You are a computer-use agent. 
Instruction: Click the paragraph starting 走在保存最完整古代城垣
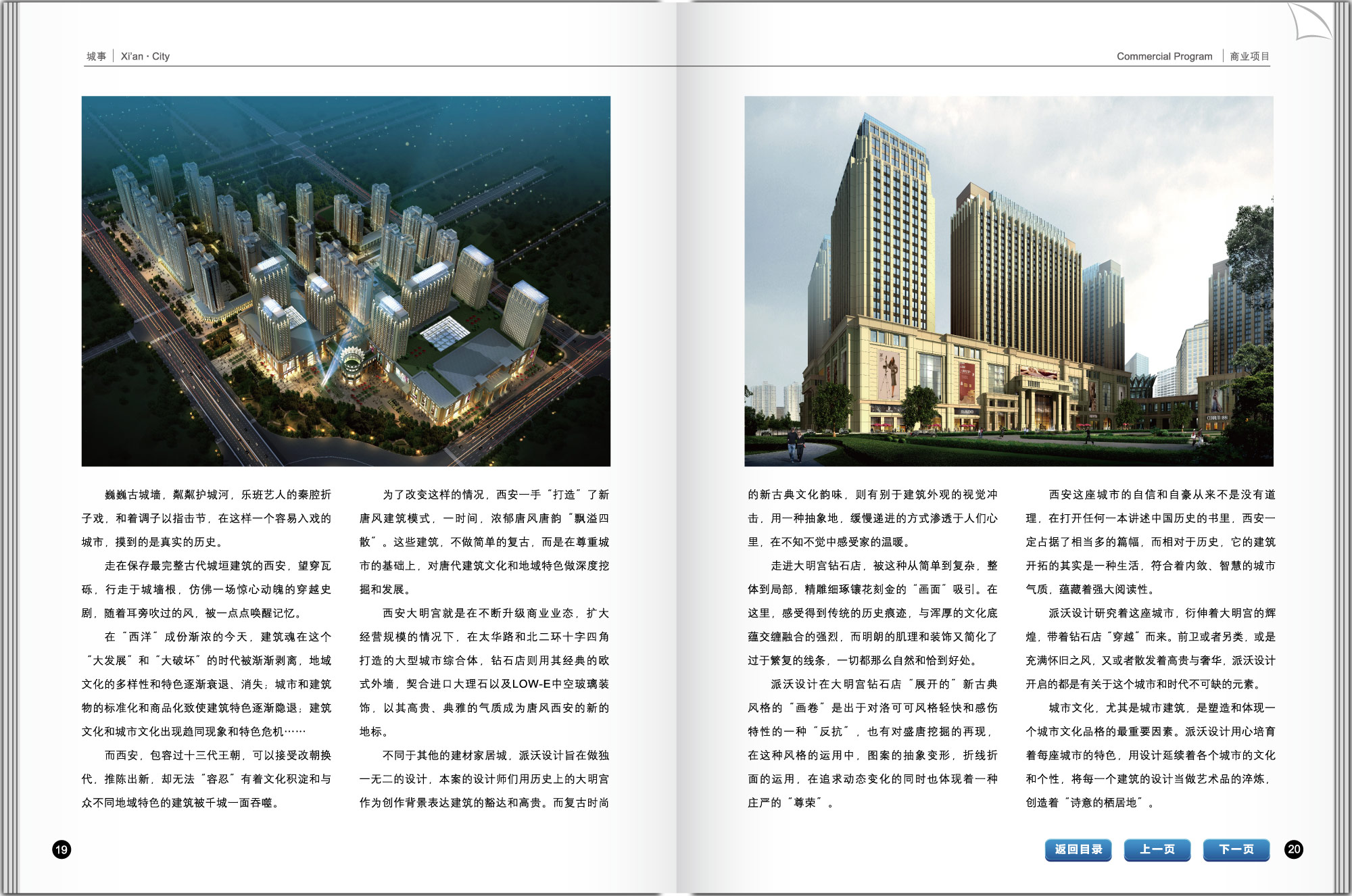(x=207, y=589)
